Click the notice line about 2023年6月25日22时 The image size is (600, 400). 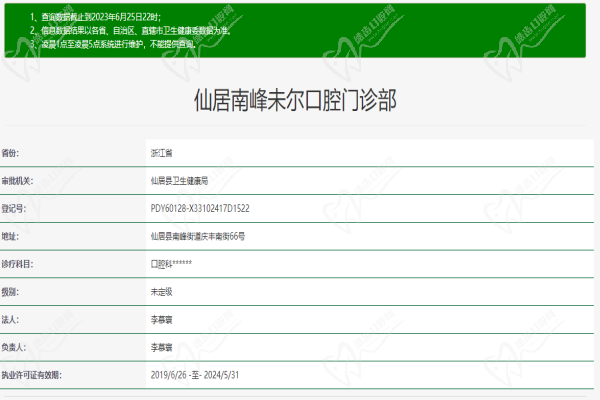pos(96,17)
